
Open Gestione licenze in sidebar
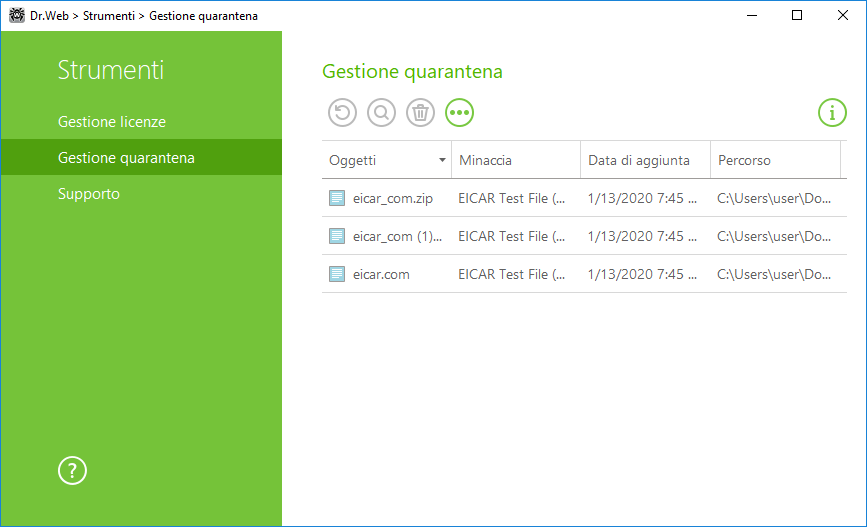coord(112,122)
